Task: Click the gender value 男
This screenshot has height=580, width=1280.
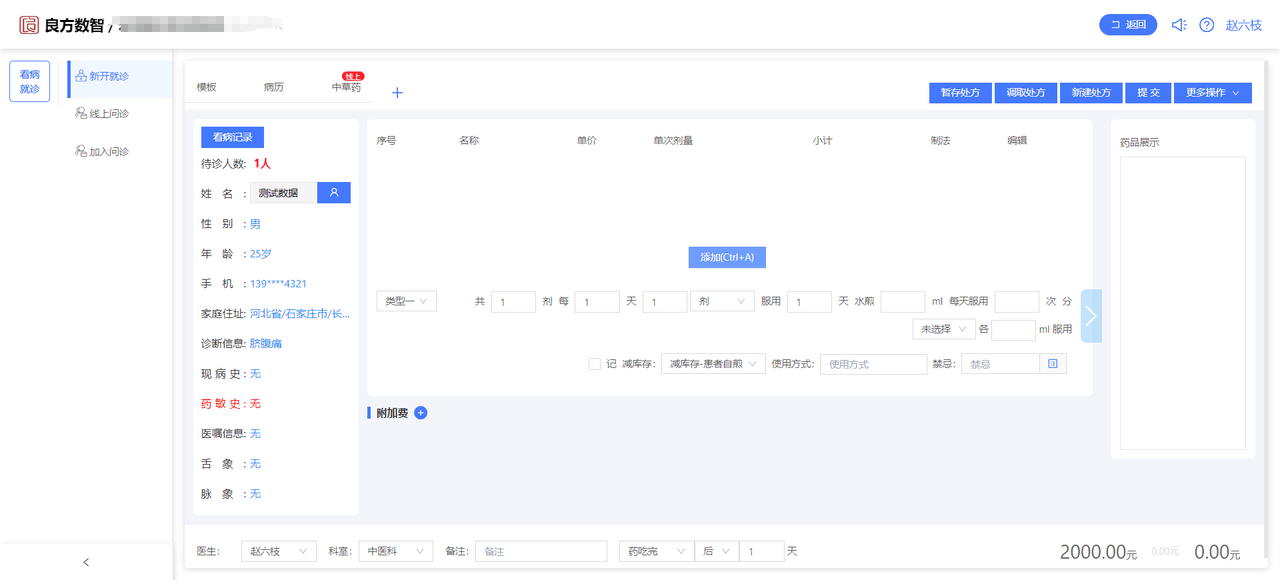Action: coord(255,223)
